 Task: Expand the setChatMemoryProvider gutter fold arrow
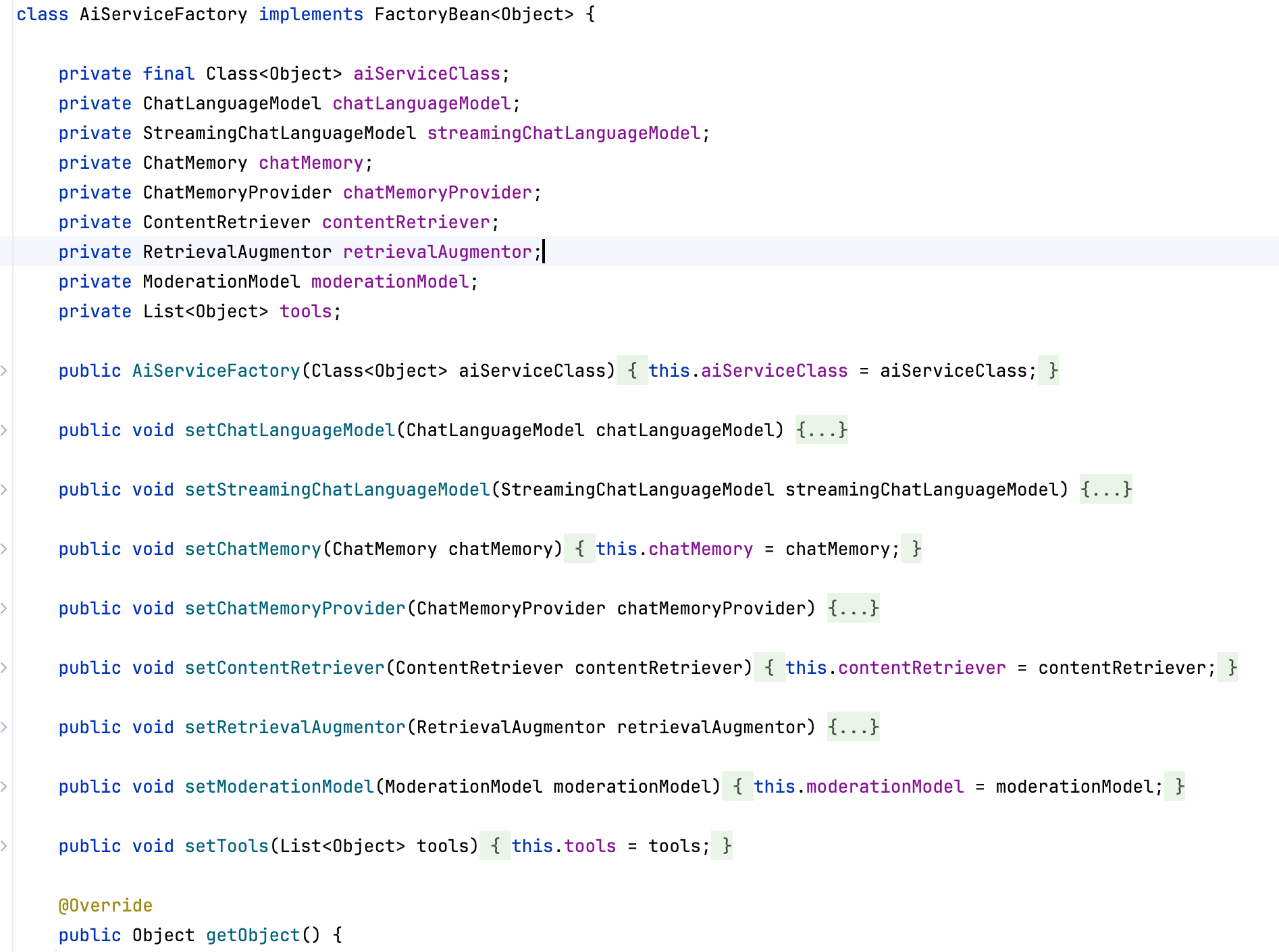click(4, 608)
